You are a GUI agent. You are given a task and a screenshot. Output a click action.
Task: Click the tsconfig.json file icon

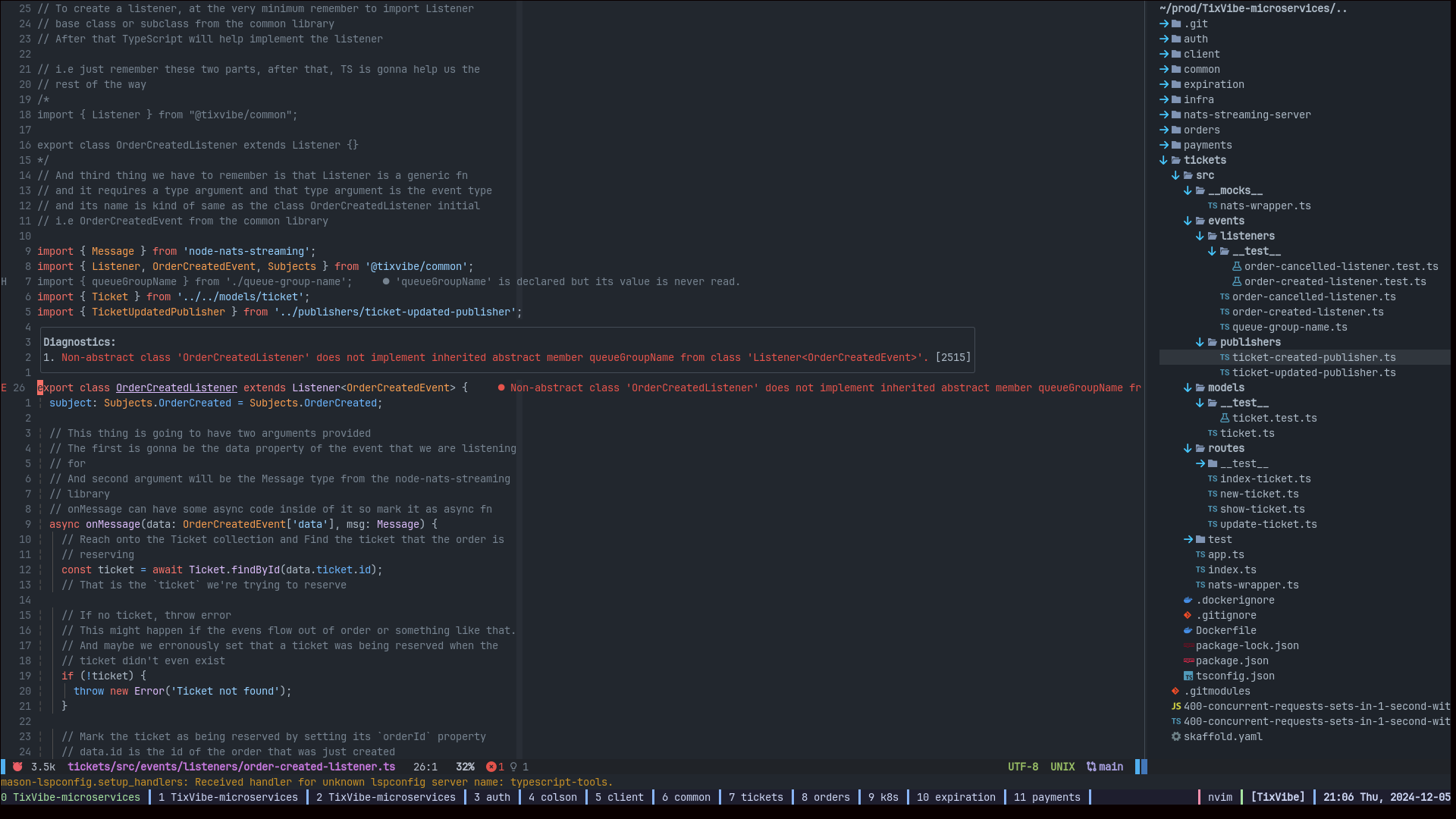point(1188,676)
